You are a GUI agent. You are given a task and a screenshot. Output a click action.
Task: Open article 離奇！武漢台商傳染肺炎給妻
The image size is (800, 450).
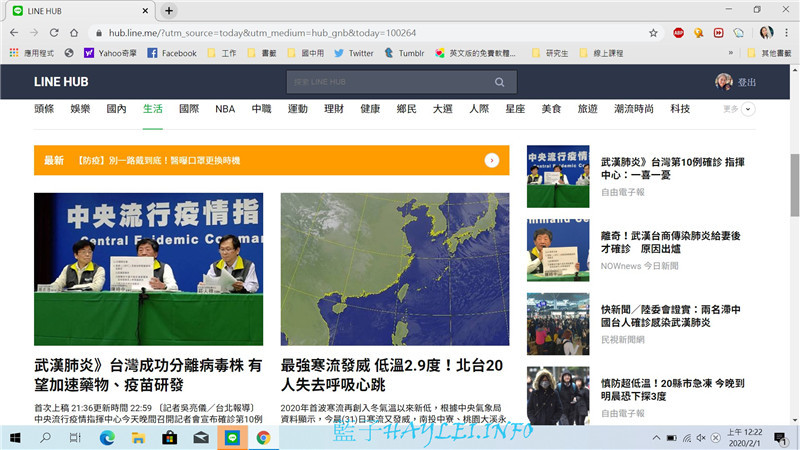click(670, 242)
